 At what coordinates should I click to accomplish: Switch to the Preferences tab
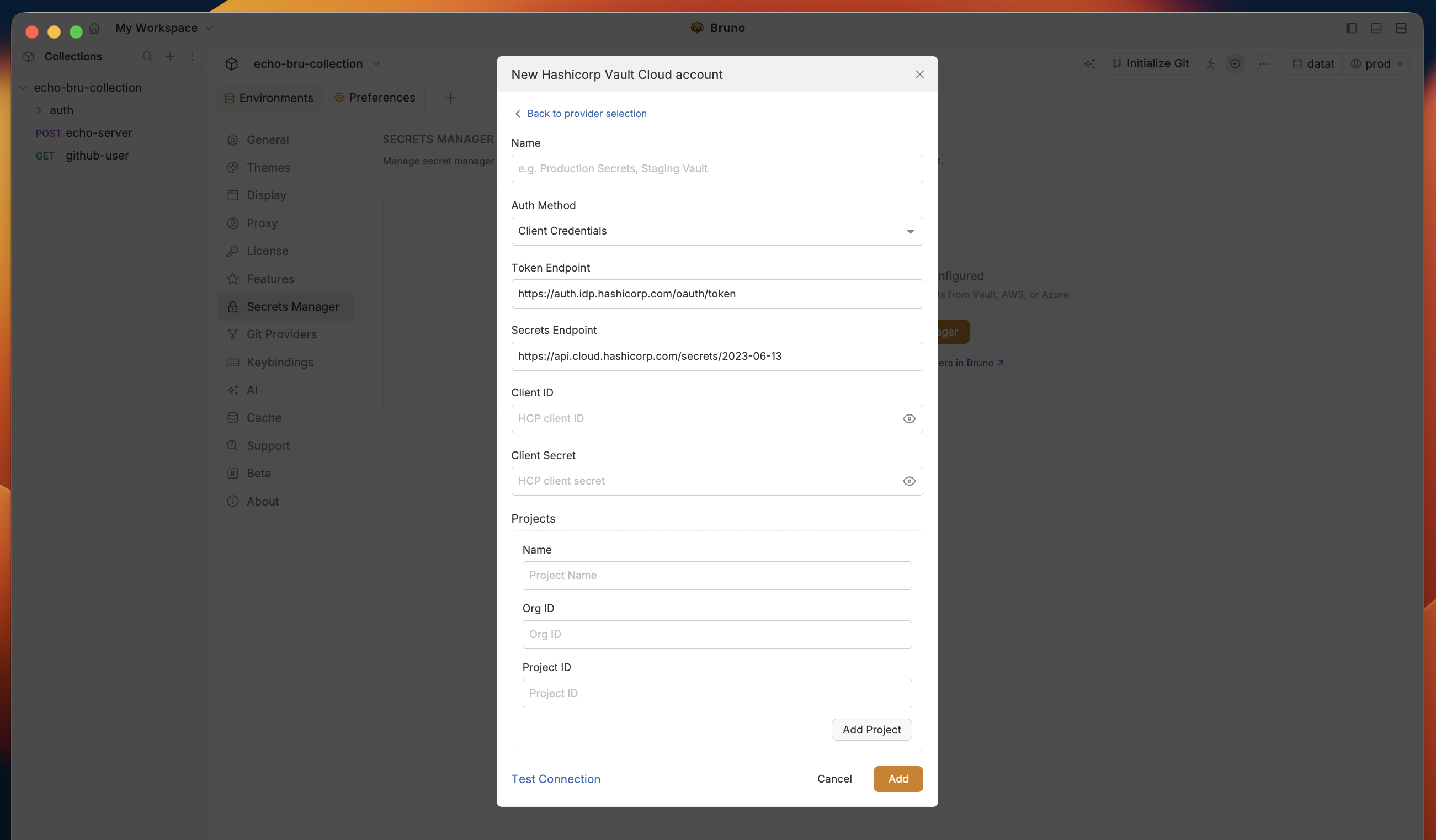point(374,98)
